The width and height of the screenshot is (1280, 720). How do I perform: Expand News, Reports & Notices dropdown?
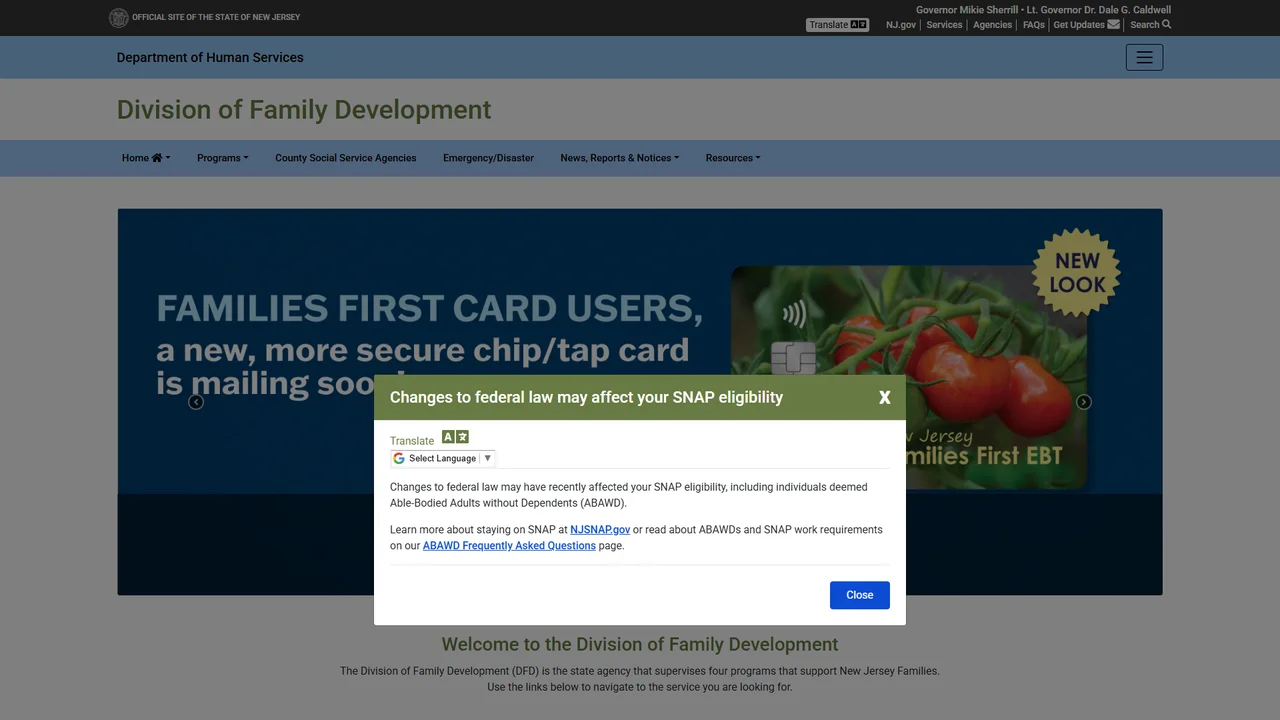click(619, 158)
